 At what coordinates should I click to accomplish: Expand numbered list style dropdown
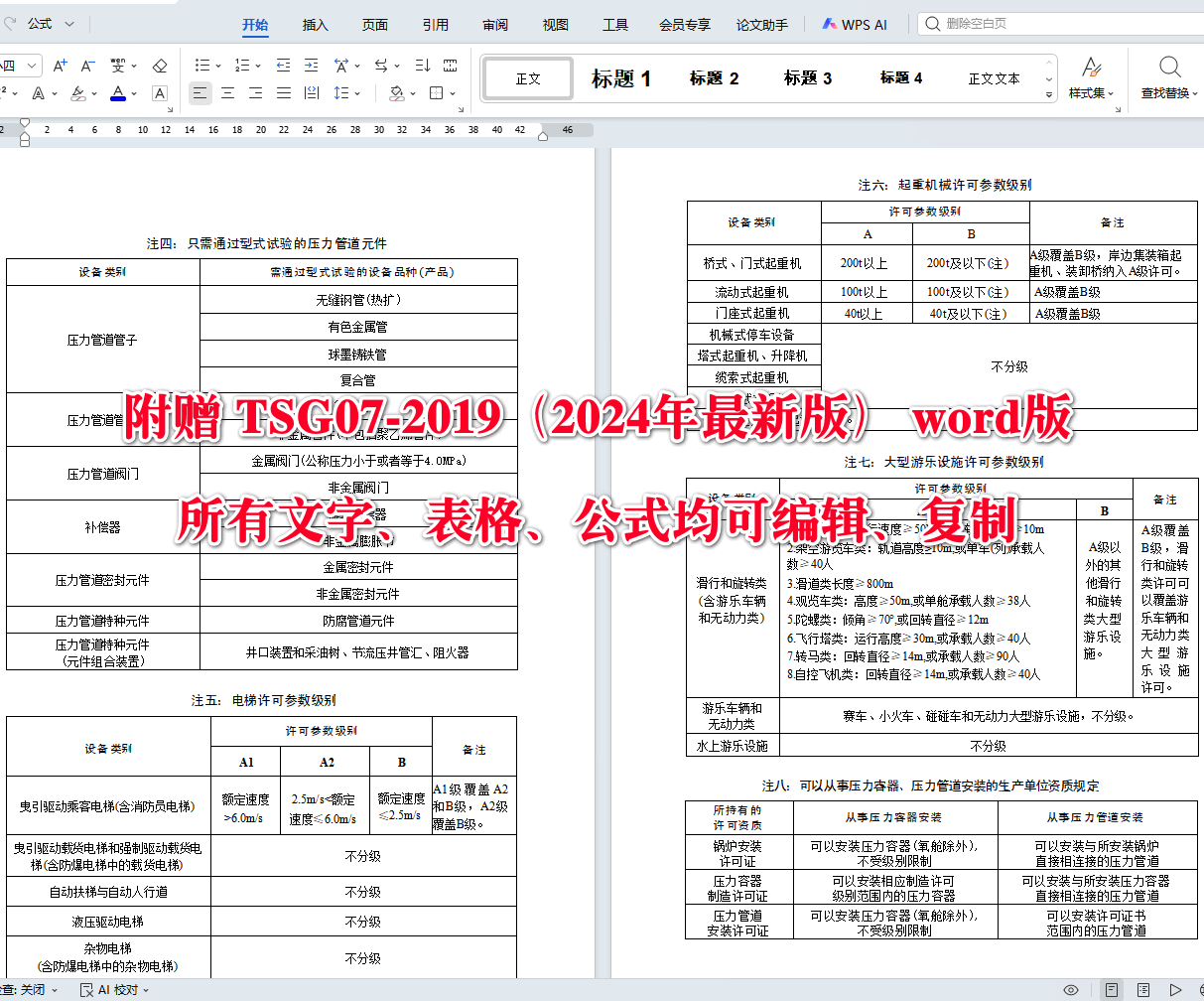pos(257,67)
